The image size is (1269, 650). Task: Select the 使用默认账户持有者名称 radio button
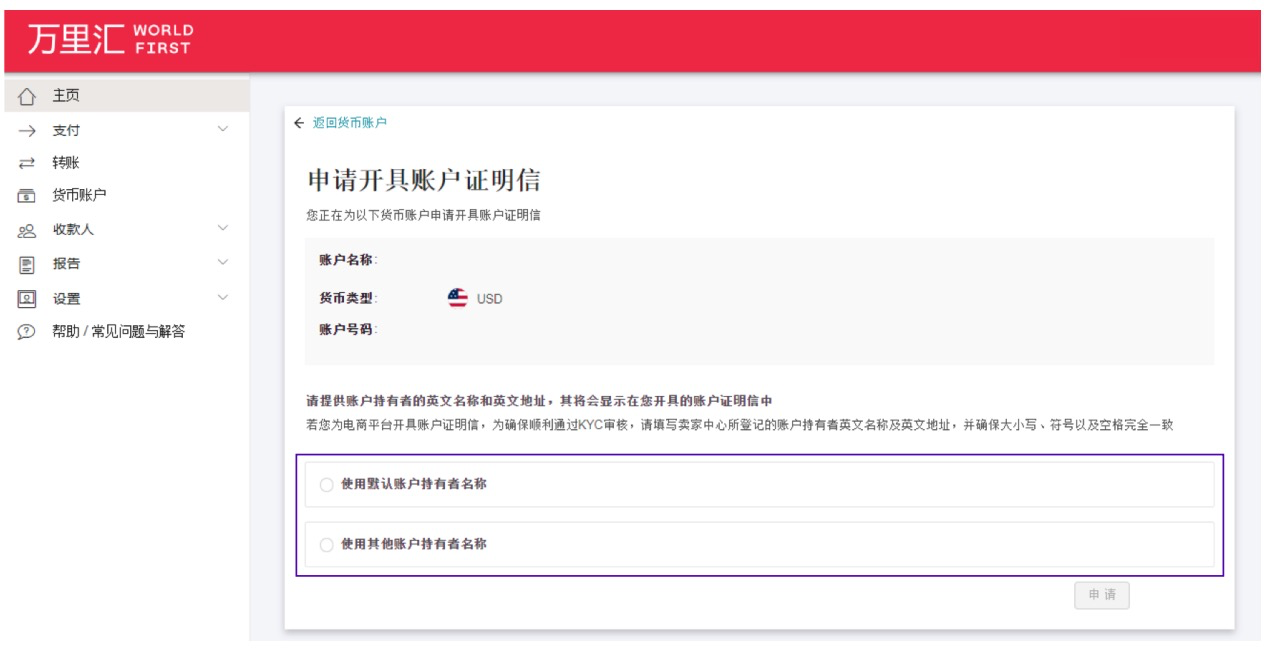point(326,485)
